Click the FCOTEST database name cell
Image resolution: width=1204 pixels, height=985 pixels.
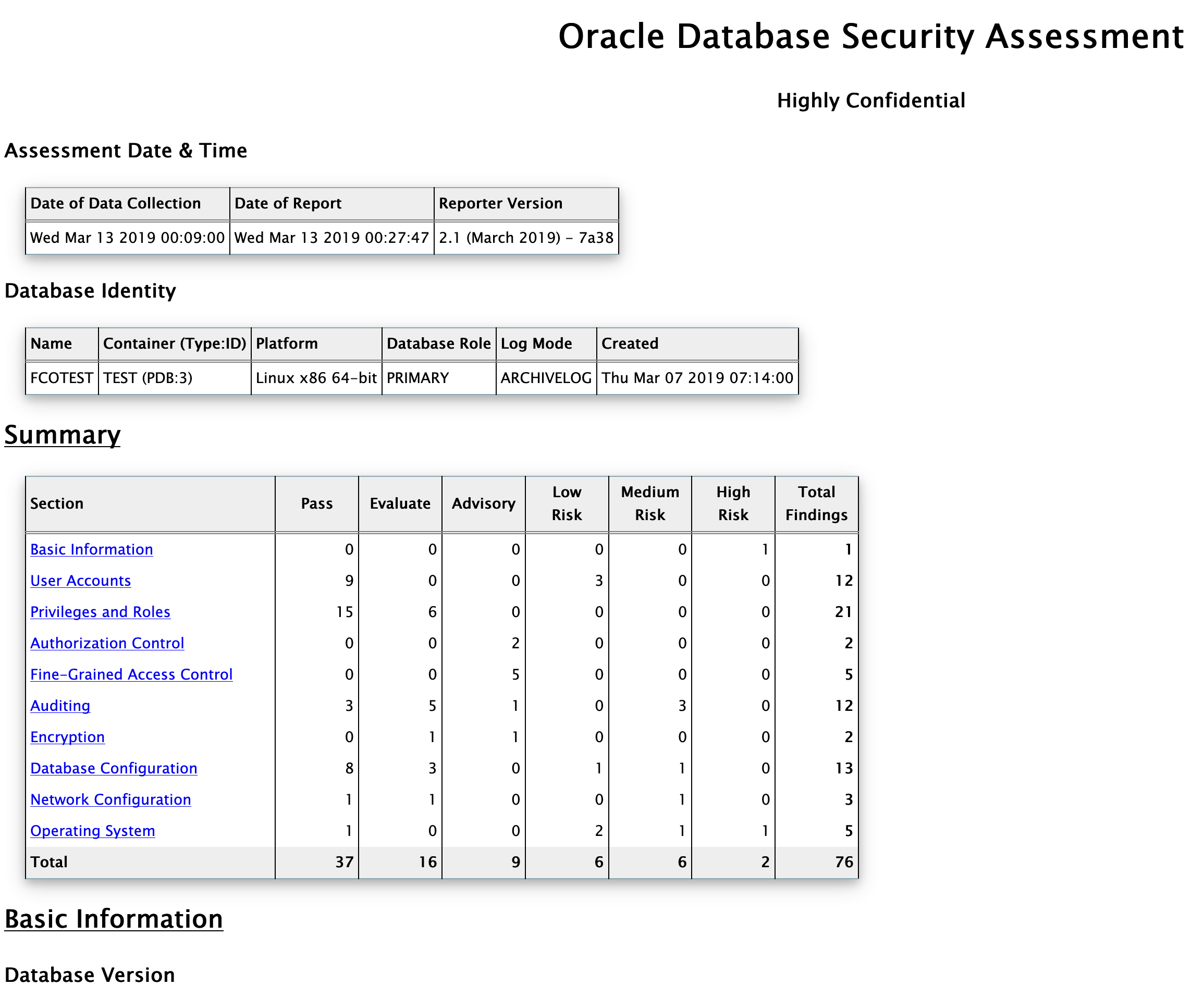[62, 378]
